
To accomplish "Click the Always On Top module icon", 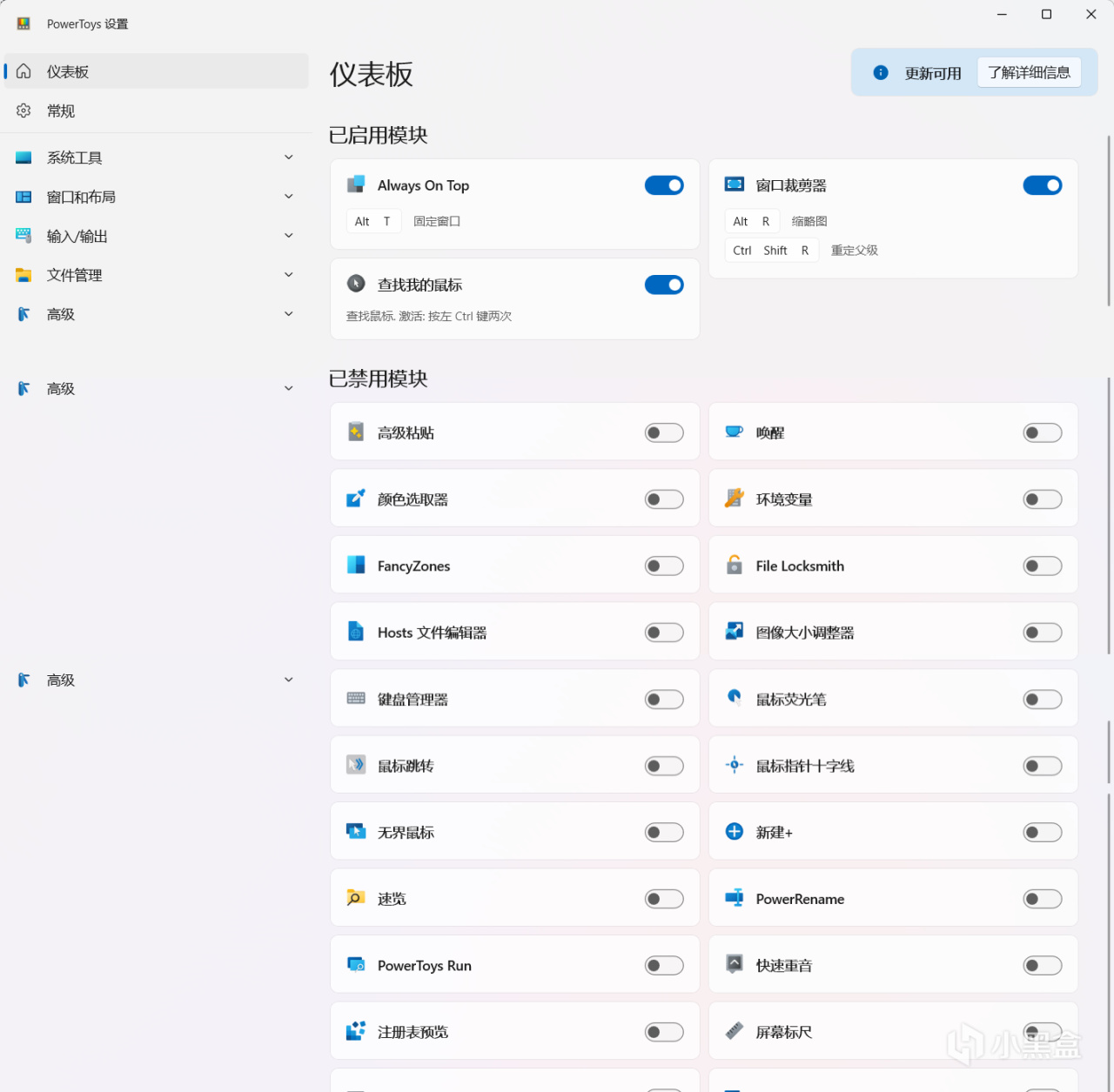I will coord(356,184).
